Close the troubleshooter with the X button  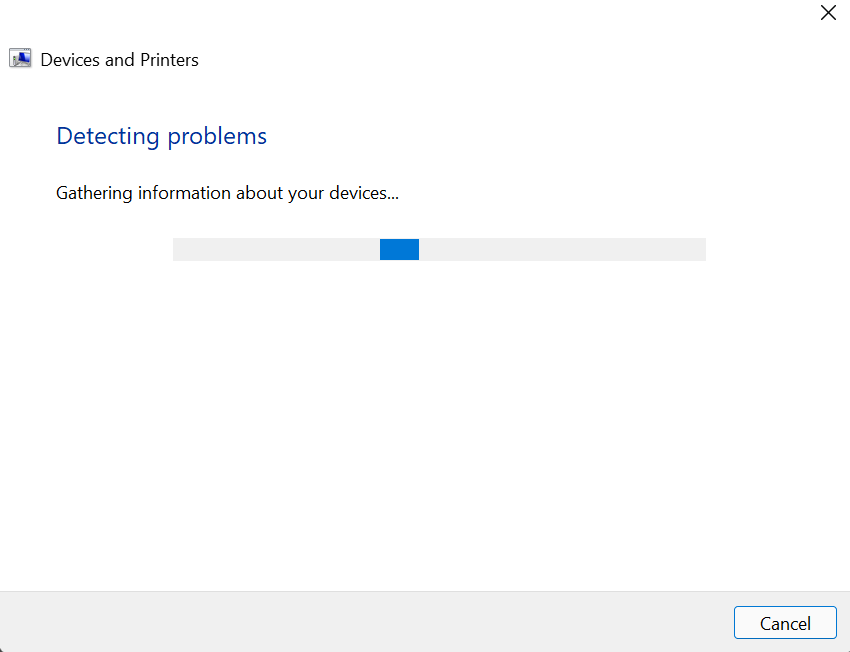(828, 13)
